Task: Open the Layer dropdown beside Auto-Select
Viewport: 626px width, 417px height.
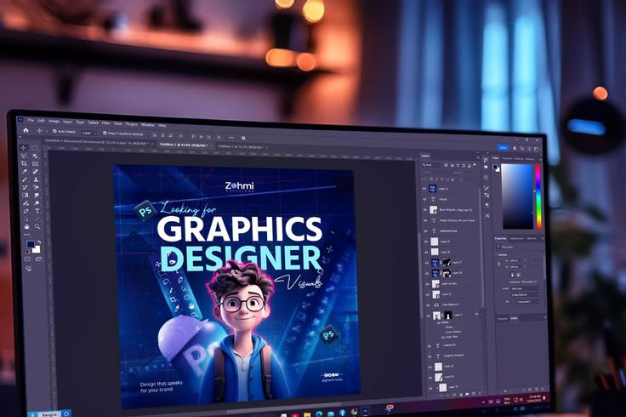Action: pyautogui.click(x=90, y=132)
